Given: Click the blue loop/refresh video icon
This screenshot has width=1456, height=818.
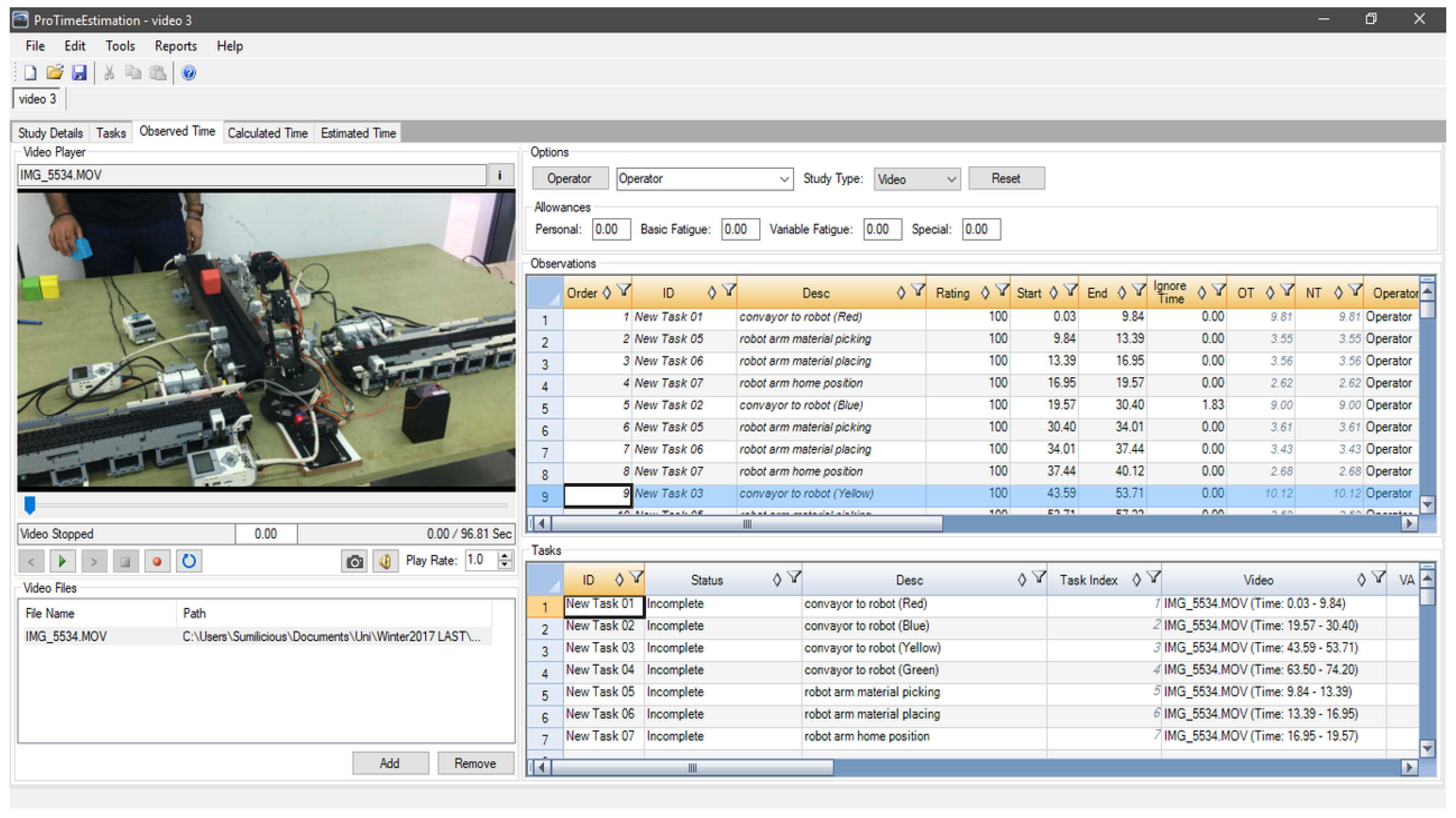Looking at the screenshot, I should point(189,562).
